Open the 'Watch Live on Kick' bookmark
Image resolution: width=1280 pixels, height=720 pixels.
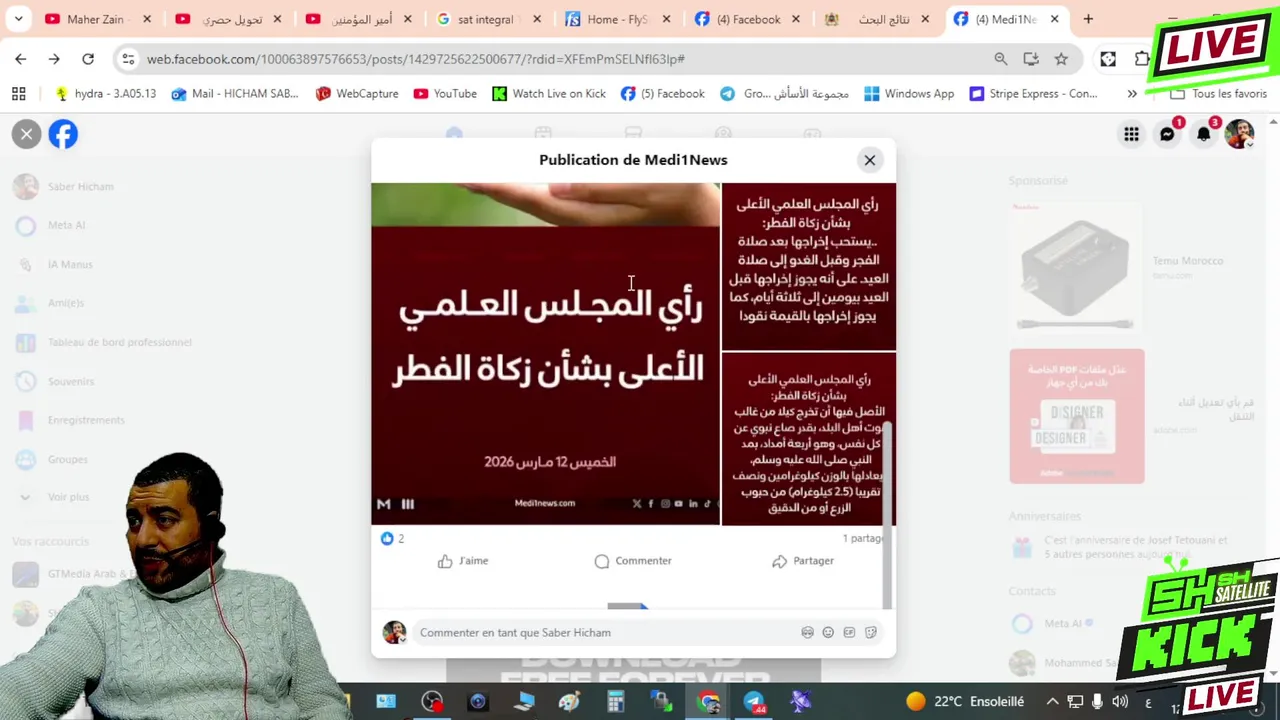(x=549, y=94)
